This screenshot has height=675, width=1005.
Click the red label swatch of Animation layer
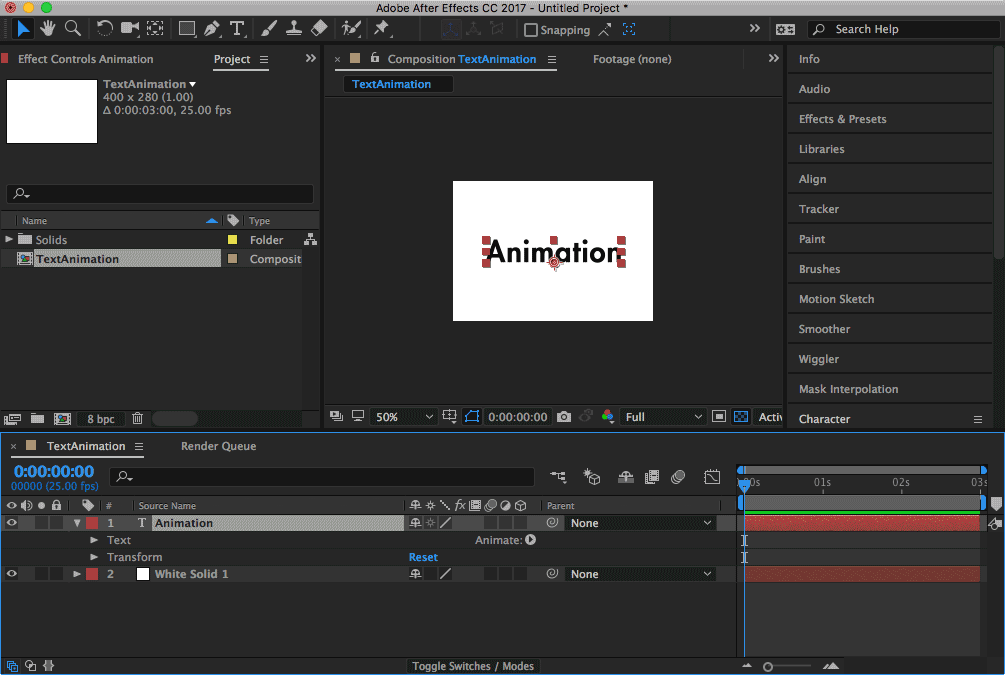coord(92,523)
